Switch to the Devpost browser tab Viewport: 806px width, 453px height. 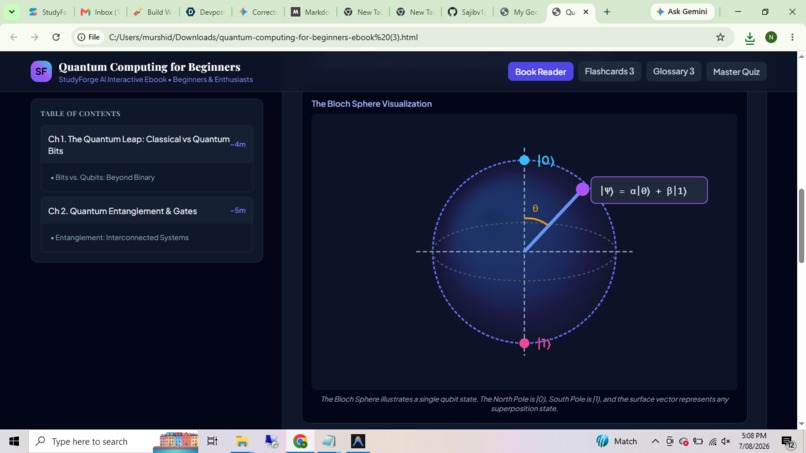[205, 12]
